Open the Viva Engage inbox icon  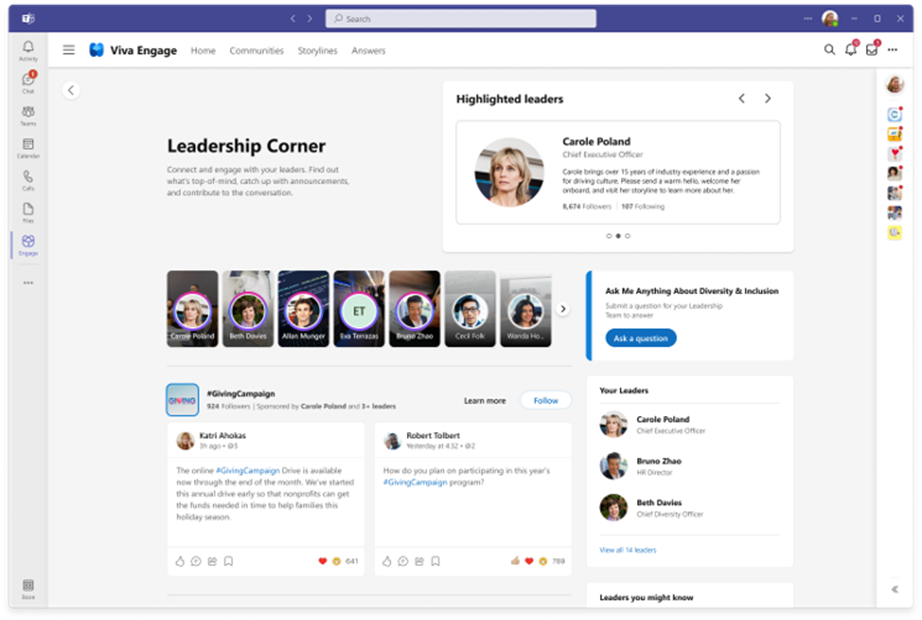point(872,50)
